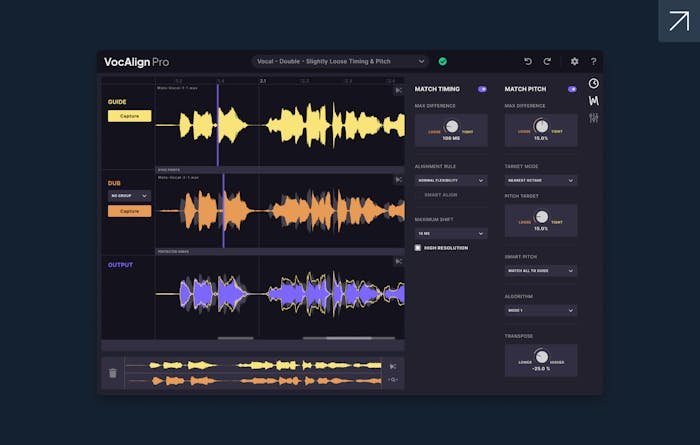Click the Pitch Max Difference knob
Screen dimensions: 700x445
click(542, 126)
